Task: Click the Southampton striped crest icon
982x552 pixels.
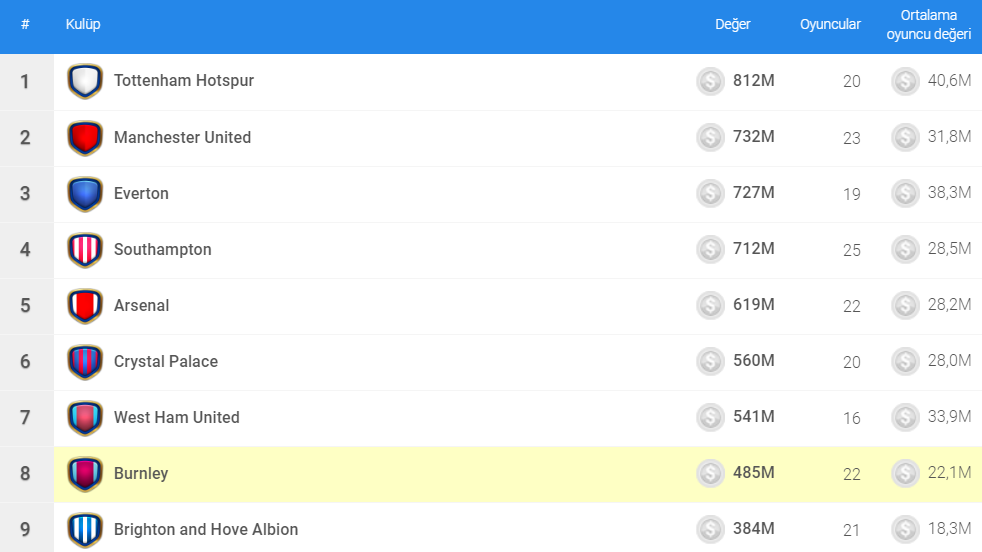Action: tap(85, 249)
